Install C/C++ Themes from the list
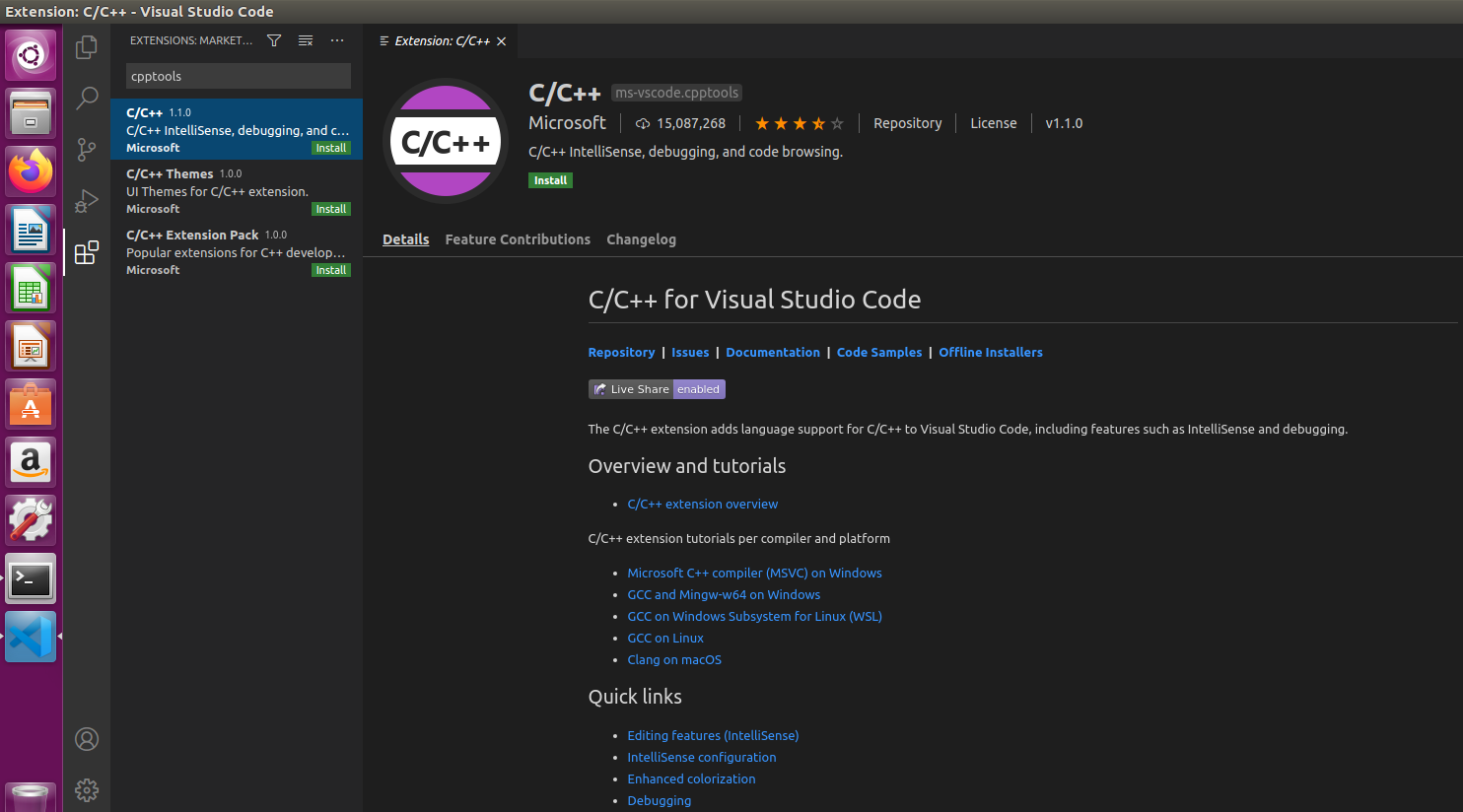This screenshot has height=812, width=1463. coord(331,209)
